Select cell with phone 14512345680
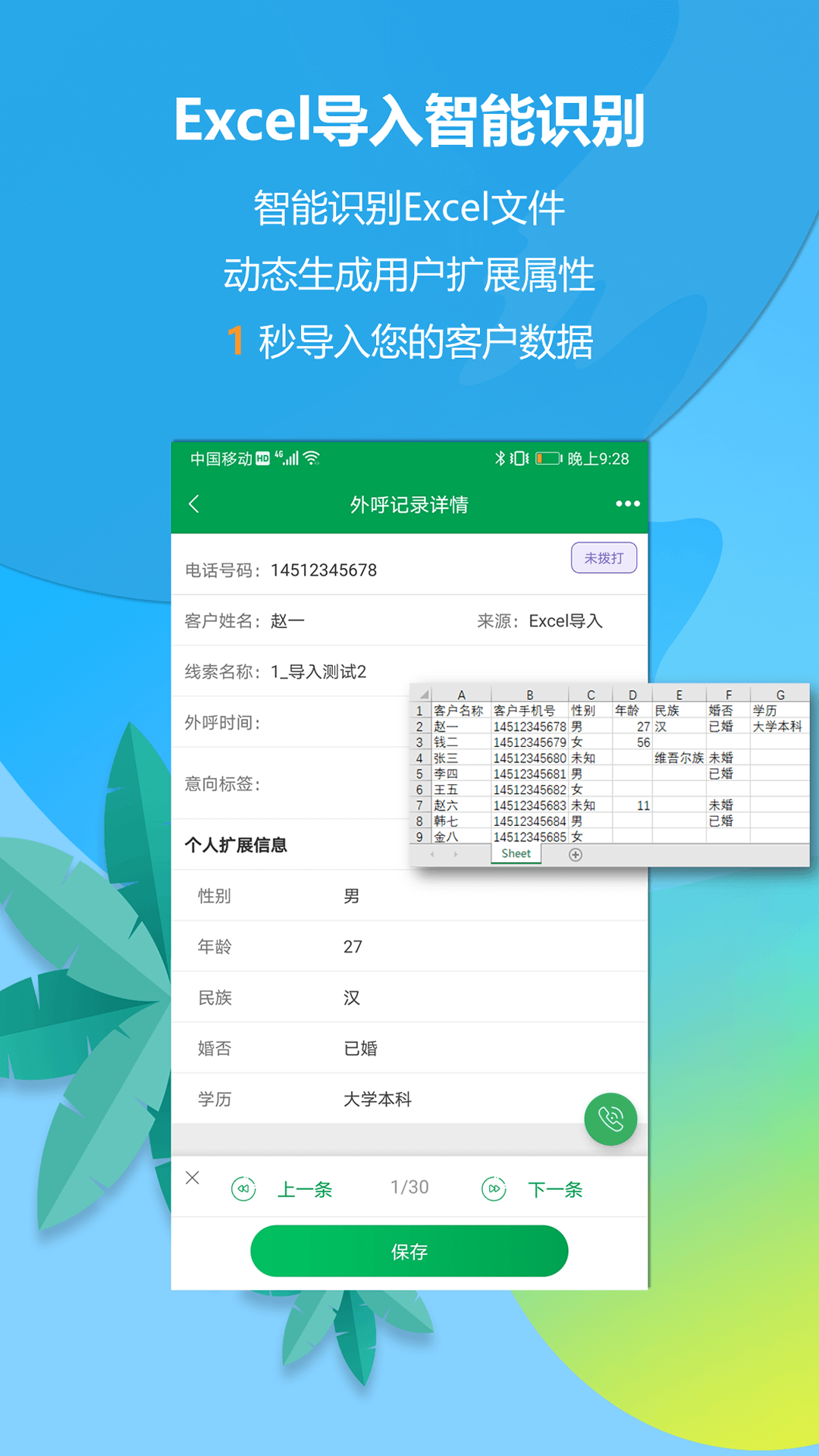 (x=530, y=758)
